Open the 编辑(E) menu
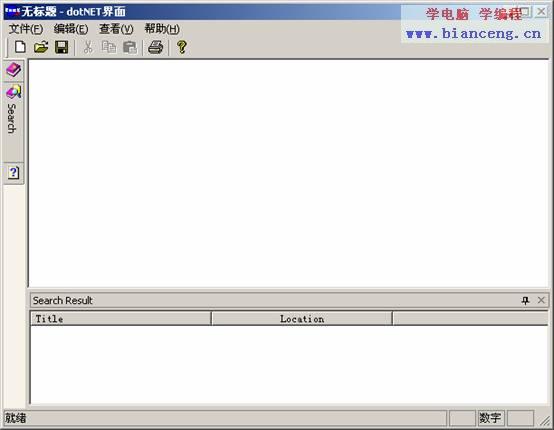Screen dimensions: 554x430 tap(71, 29)
